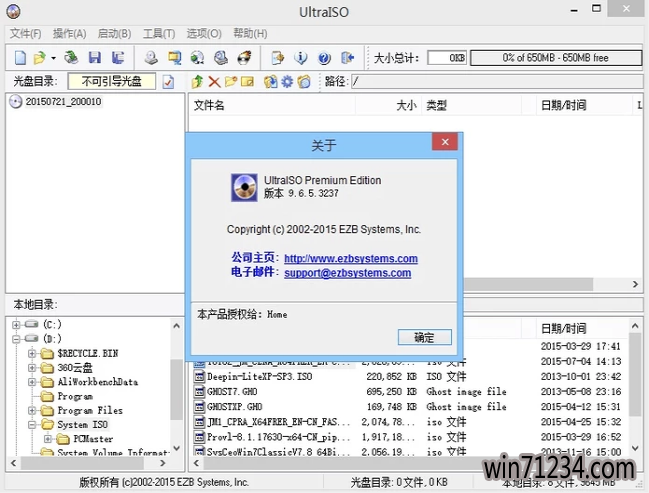Click the blue Info toolbar icon
This screenshot has width=649, height=493.
pos(300,58)
